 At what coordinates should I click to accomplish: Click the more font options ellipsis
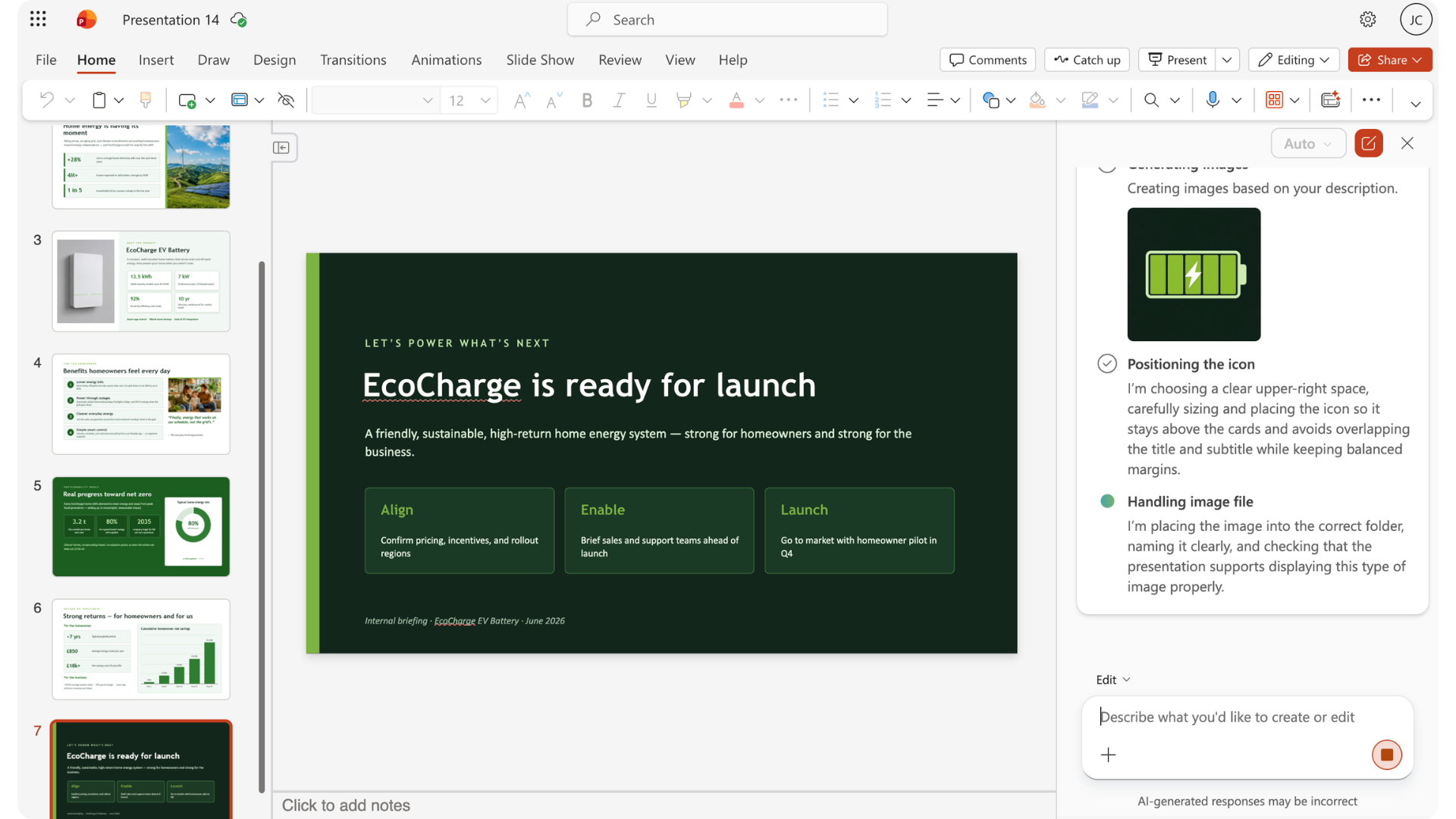click(x=789, y=100)
